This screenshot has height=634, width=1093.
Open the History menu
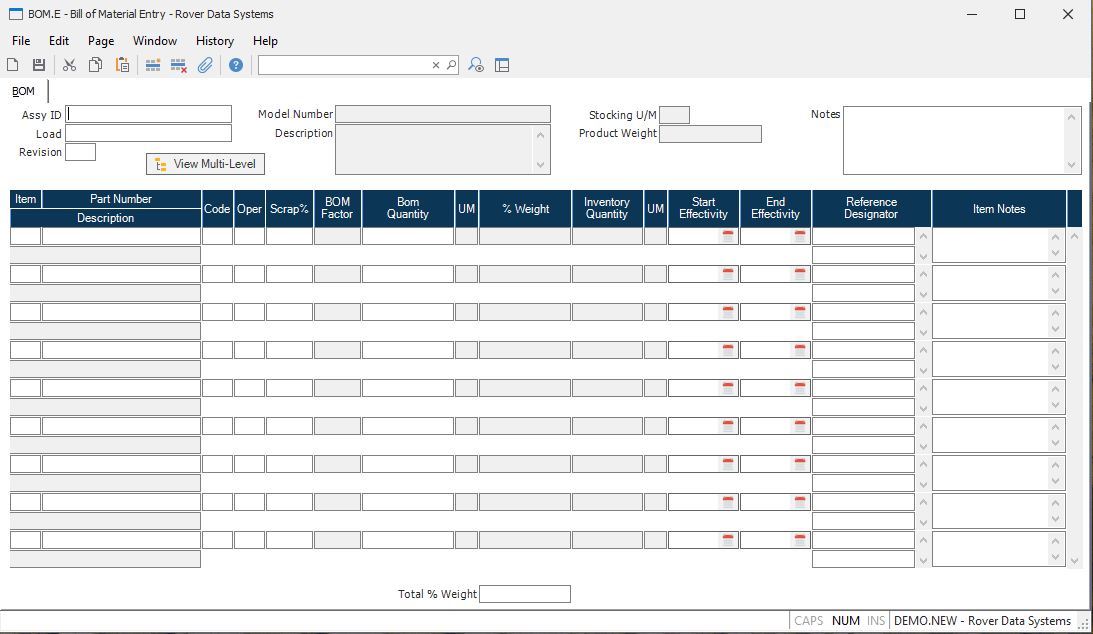click(x=215, y=41)
